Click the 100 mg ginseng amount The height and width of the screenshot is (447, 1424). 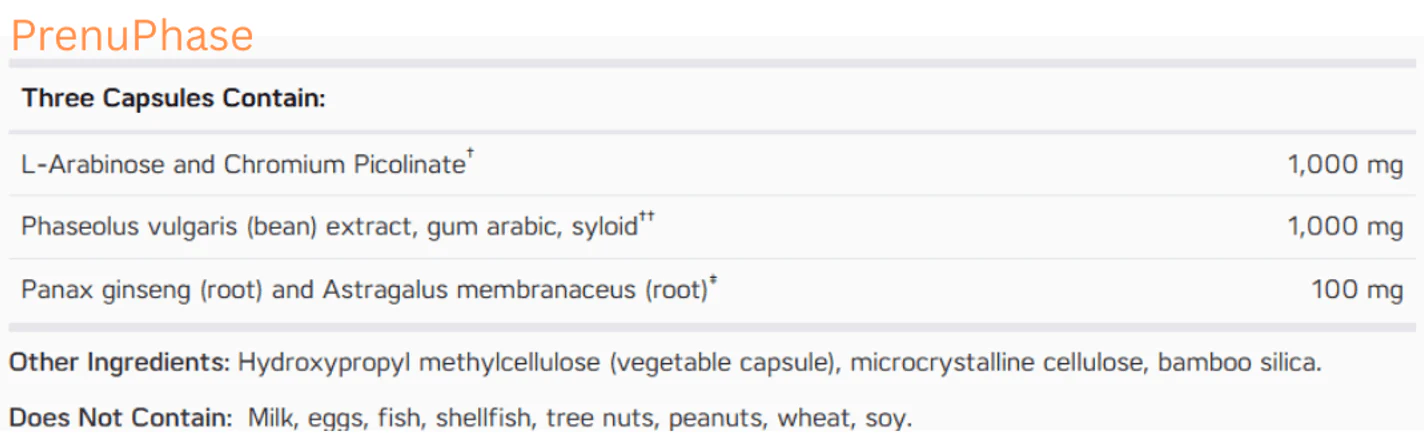tap(1357, 290)
